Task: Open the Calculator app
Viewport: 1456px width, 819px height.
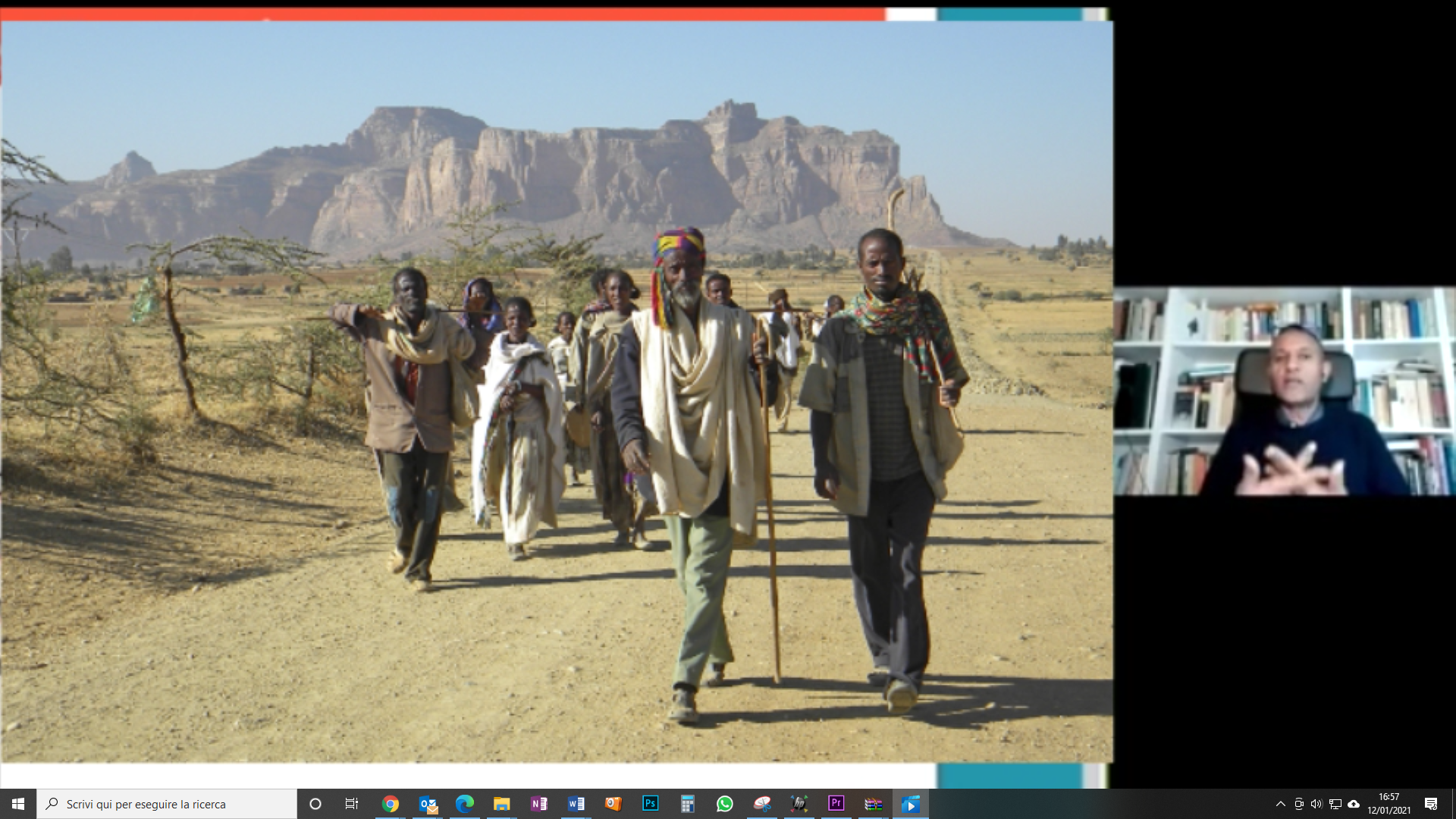Action: pyautogui.click(x=688, y=804)
